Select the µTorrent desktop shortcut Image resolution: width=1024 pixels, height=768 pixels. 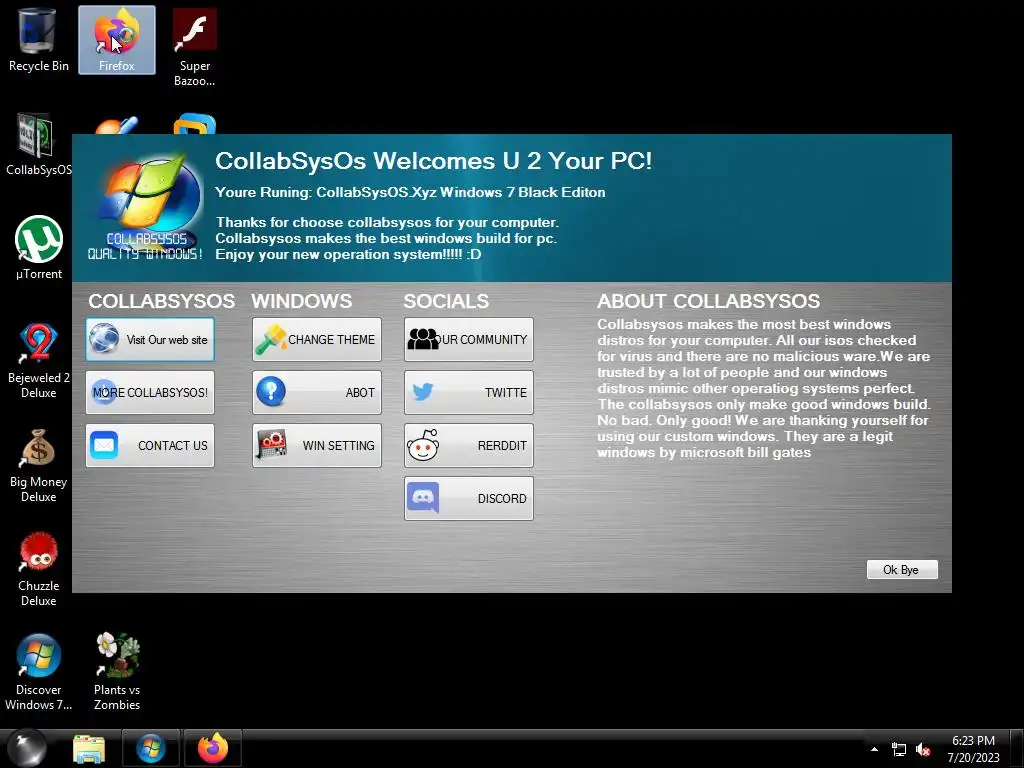(x=39, y=248)
